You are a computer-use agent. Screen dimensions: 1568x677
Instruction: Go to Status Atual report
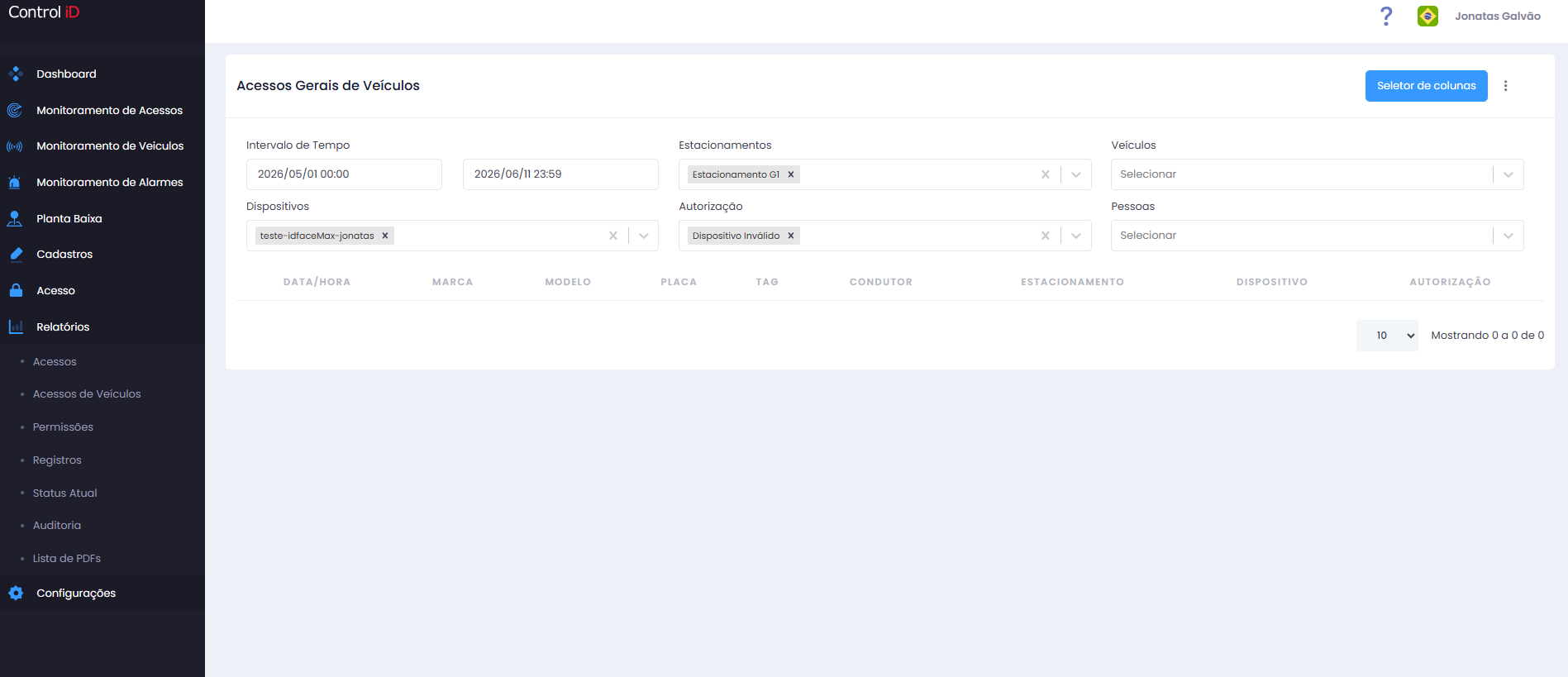64,493
